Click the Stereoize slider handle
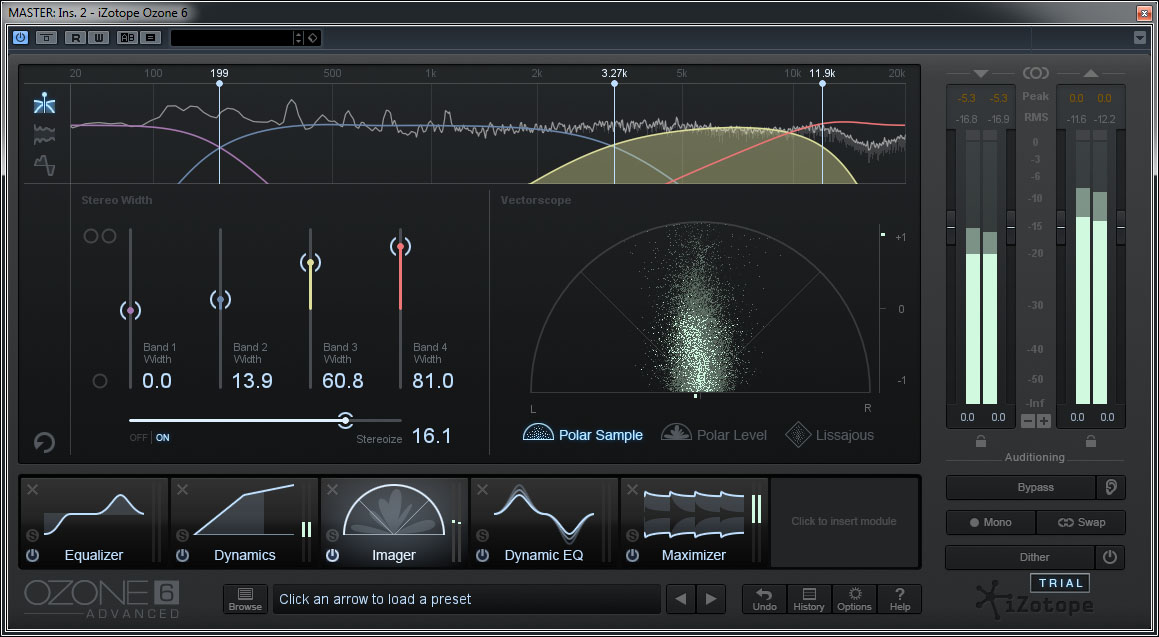1159x637 pixels. click(x=345, y=420)
